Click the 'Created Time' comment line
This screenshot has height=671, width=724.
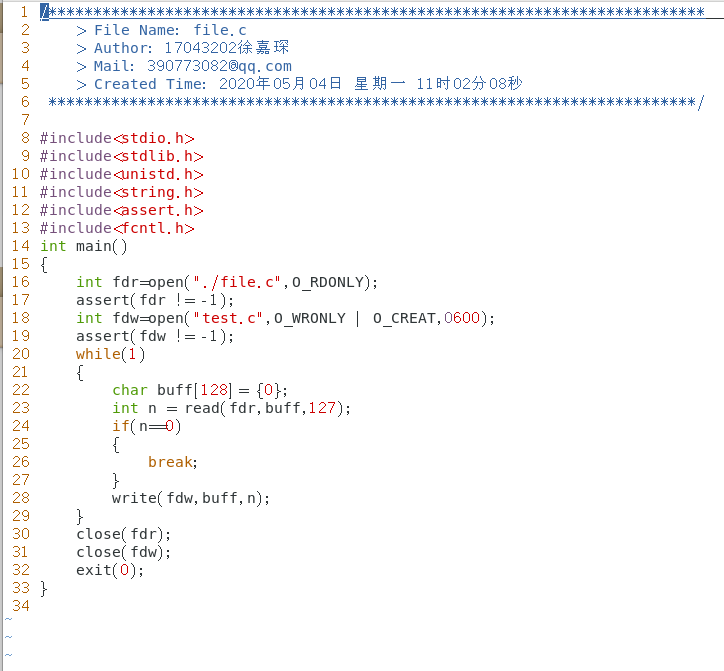[299, 84]
